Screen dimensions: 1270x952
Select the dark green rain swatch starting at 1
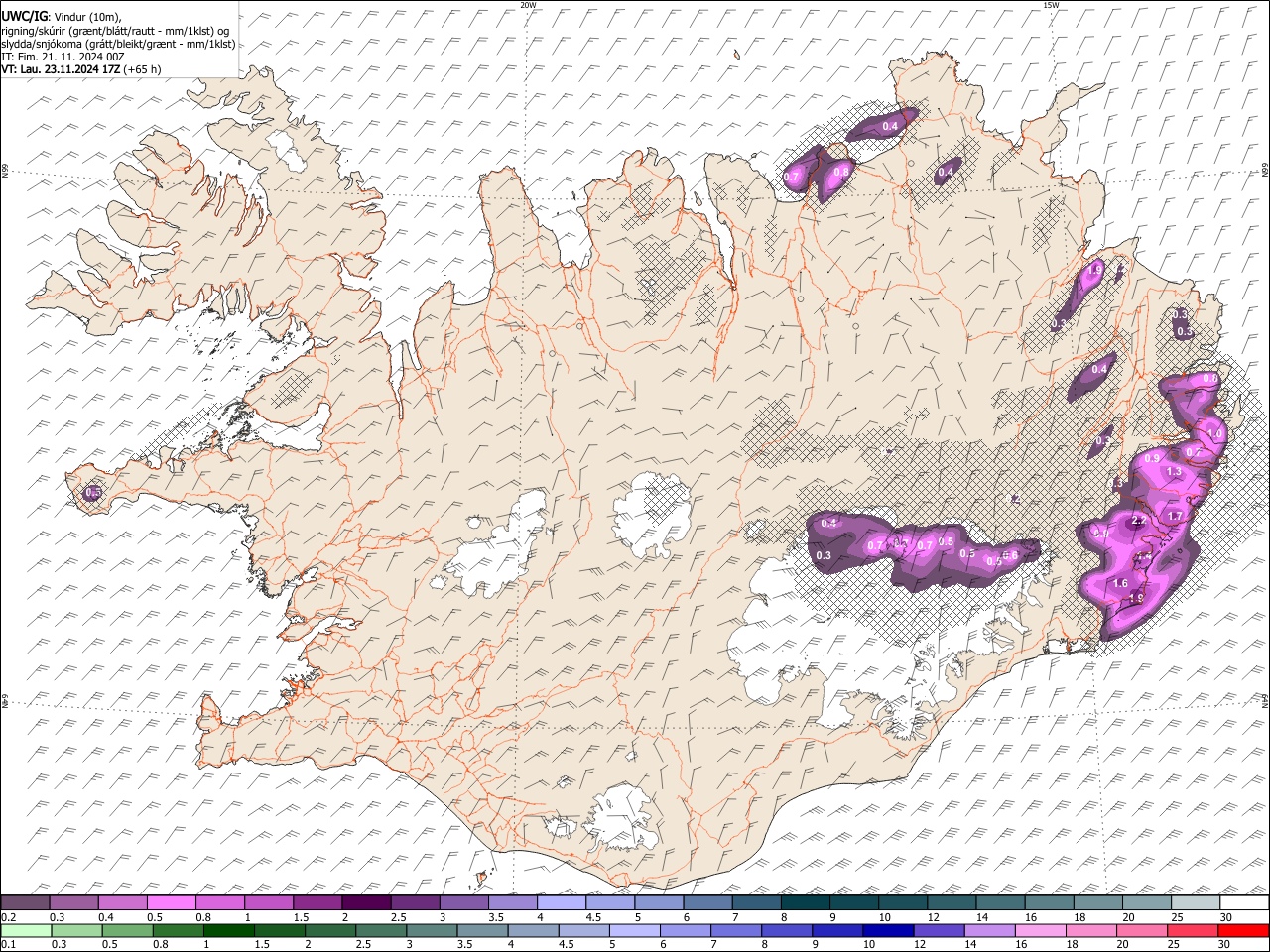point(229,930)
